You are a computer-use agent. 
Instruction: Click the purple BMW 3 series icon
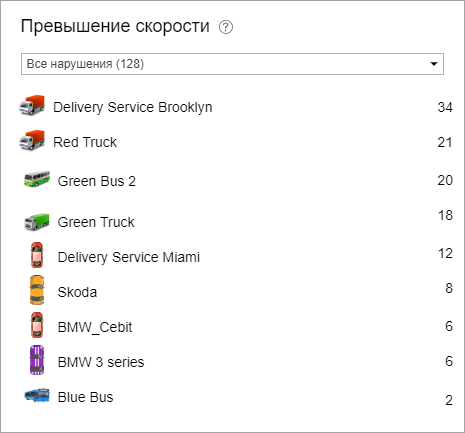[37, 360]
